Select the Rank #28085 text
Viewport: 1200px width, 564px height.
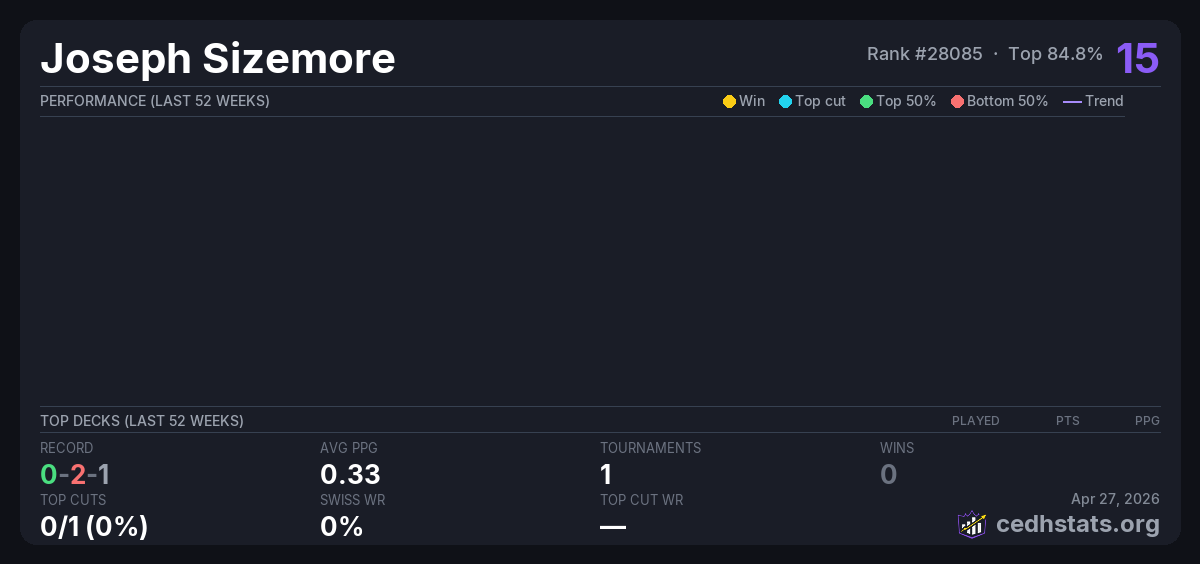click(x=924, y=54)
